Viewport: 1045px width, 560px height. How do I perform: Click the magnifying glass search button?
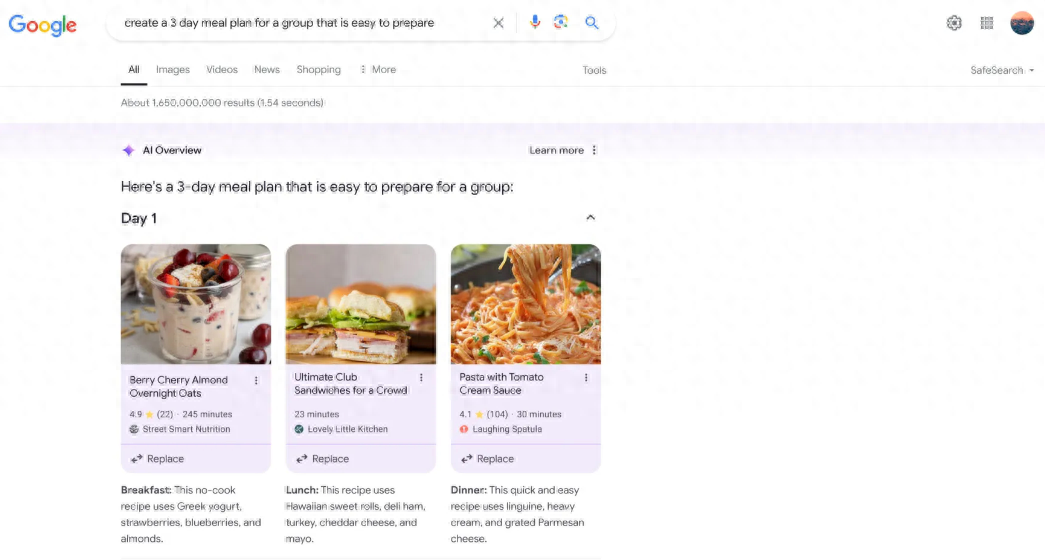591,23
